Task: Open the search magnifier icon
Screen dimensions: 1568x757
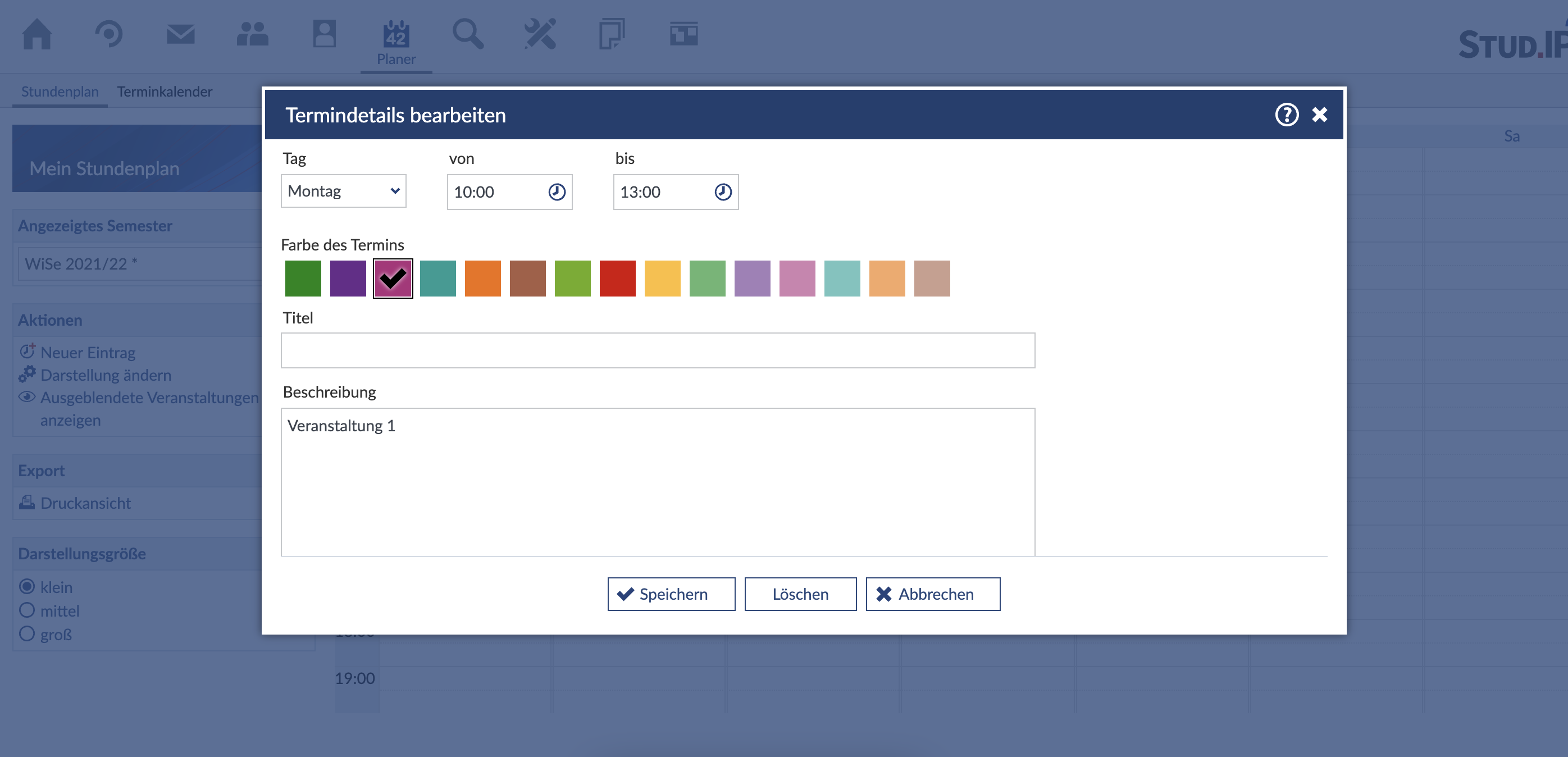Action: (467, 34)
